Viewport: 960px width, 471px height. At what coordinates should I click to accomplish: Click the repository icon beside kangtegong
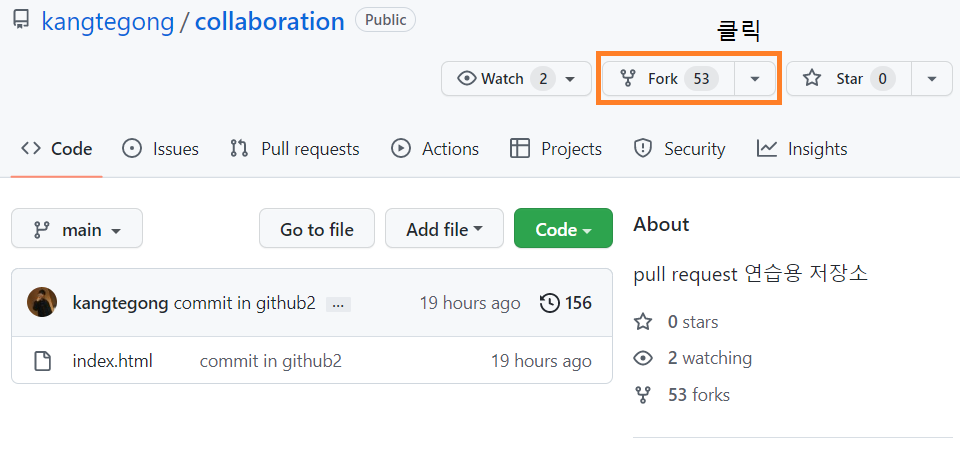[x=21, y=20]
